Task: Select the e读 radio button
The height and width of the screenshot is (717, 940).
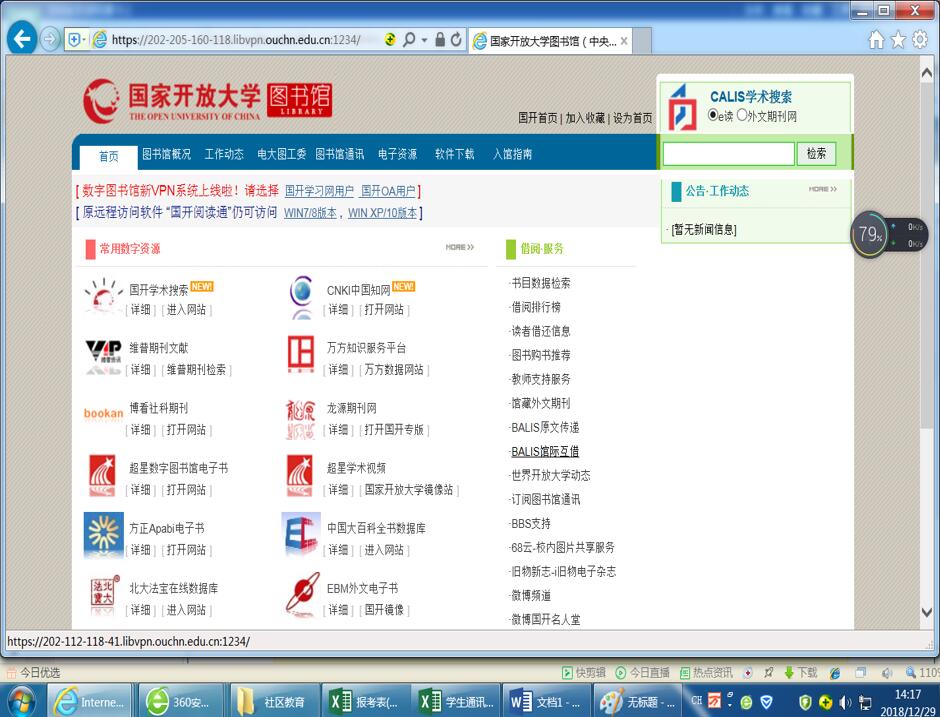Action: click(712, 115)
